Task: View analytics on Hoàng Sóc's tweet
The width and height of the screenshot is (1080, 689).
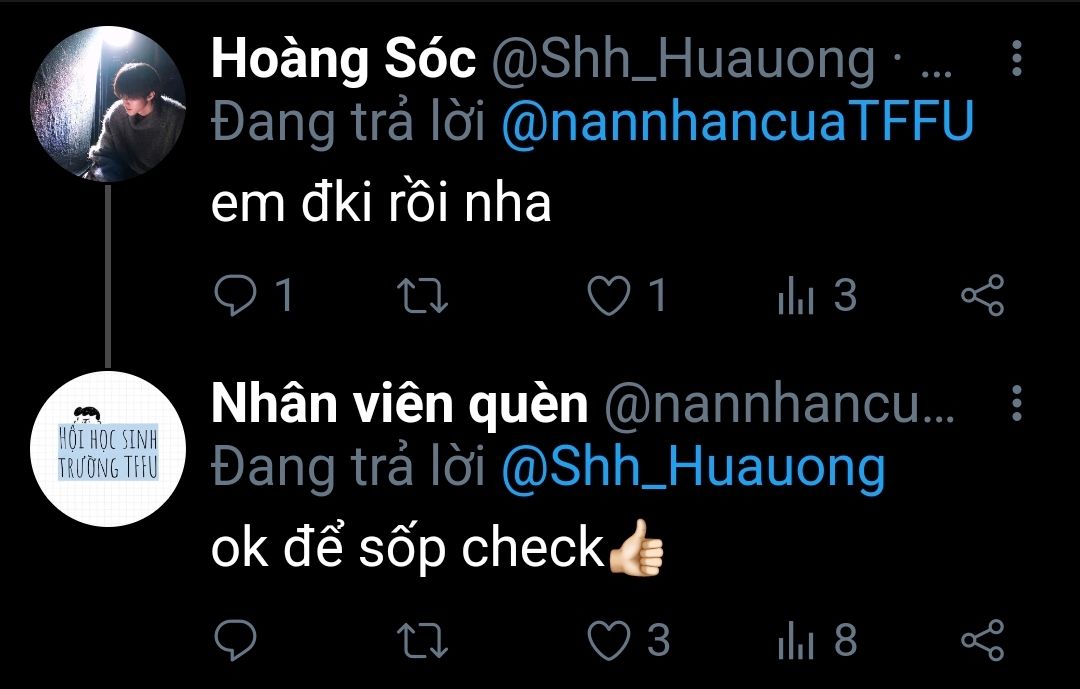Action: pos(797,296)
